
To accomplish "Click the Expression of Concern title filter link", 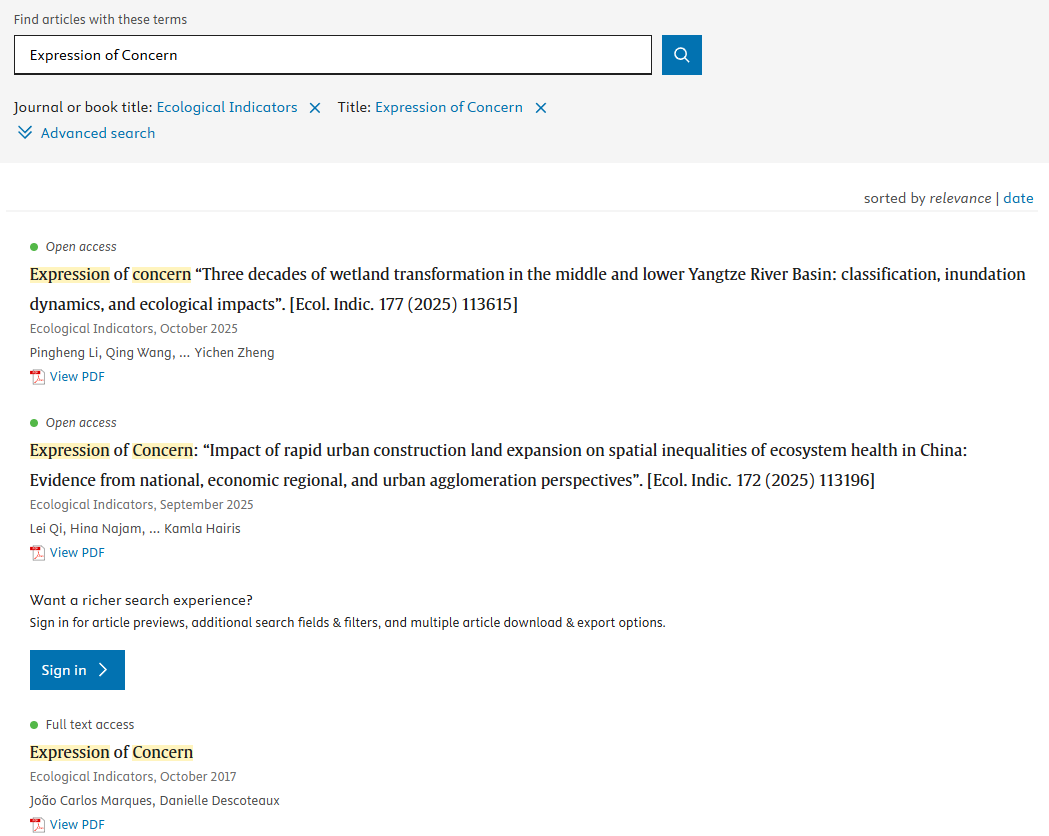I will (x=449, y=107).
